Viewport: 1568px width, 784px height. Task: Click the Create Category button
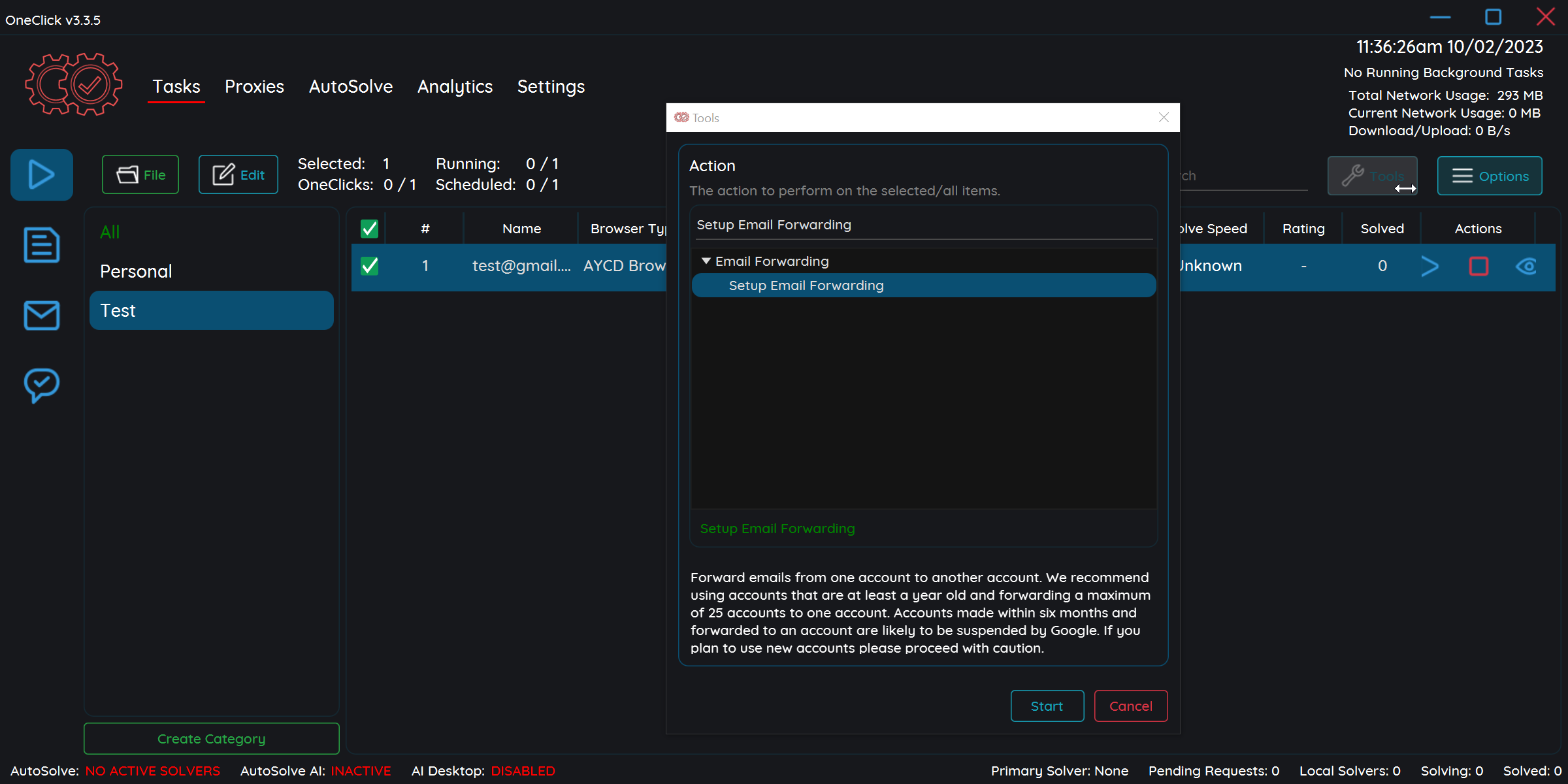coord(211,738)
